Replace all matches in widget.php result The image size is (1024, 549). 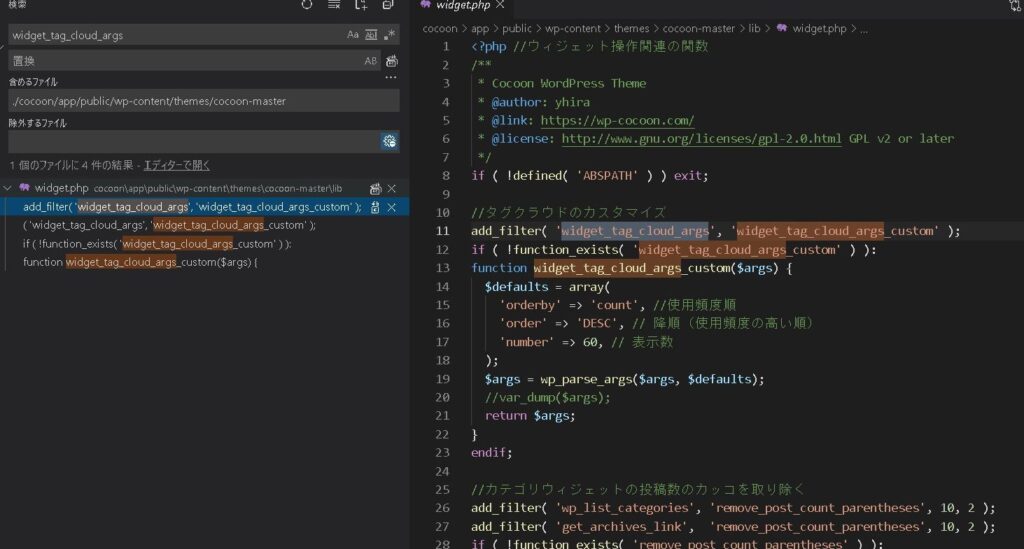tap(375, 188)
